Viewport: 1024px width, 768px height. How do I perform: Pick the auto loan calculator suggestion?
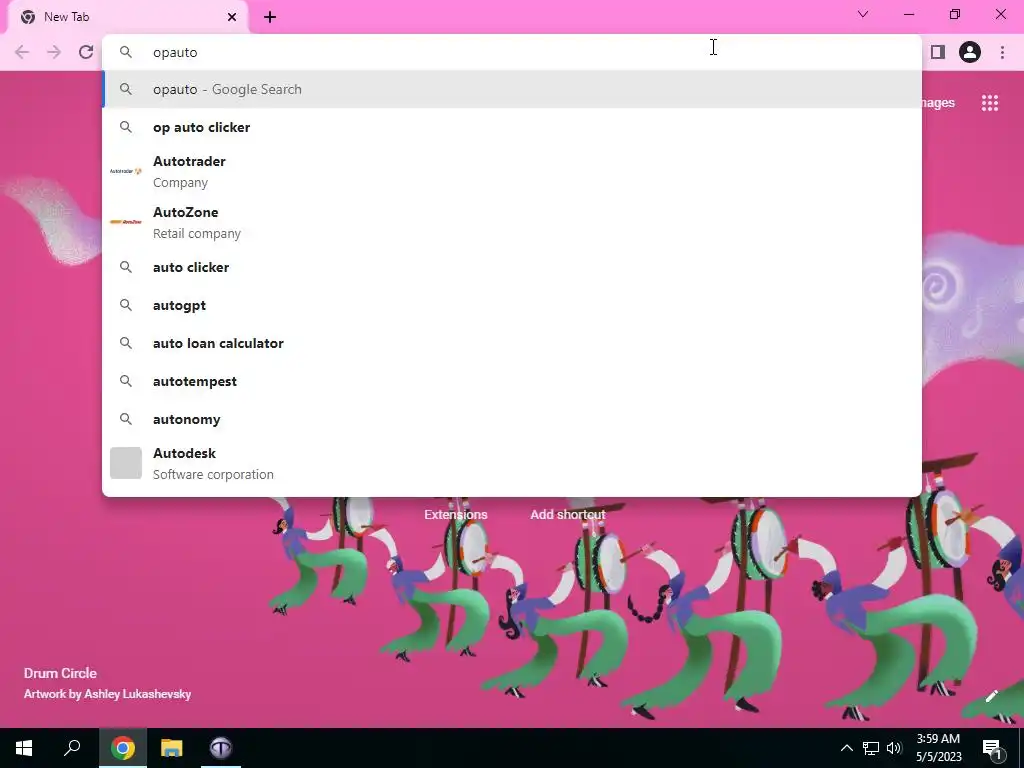coord(512,343)
